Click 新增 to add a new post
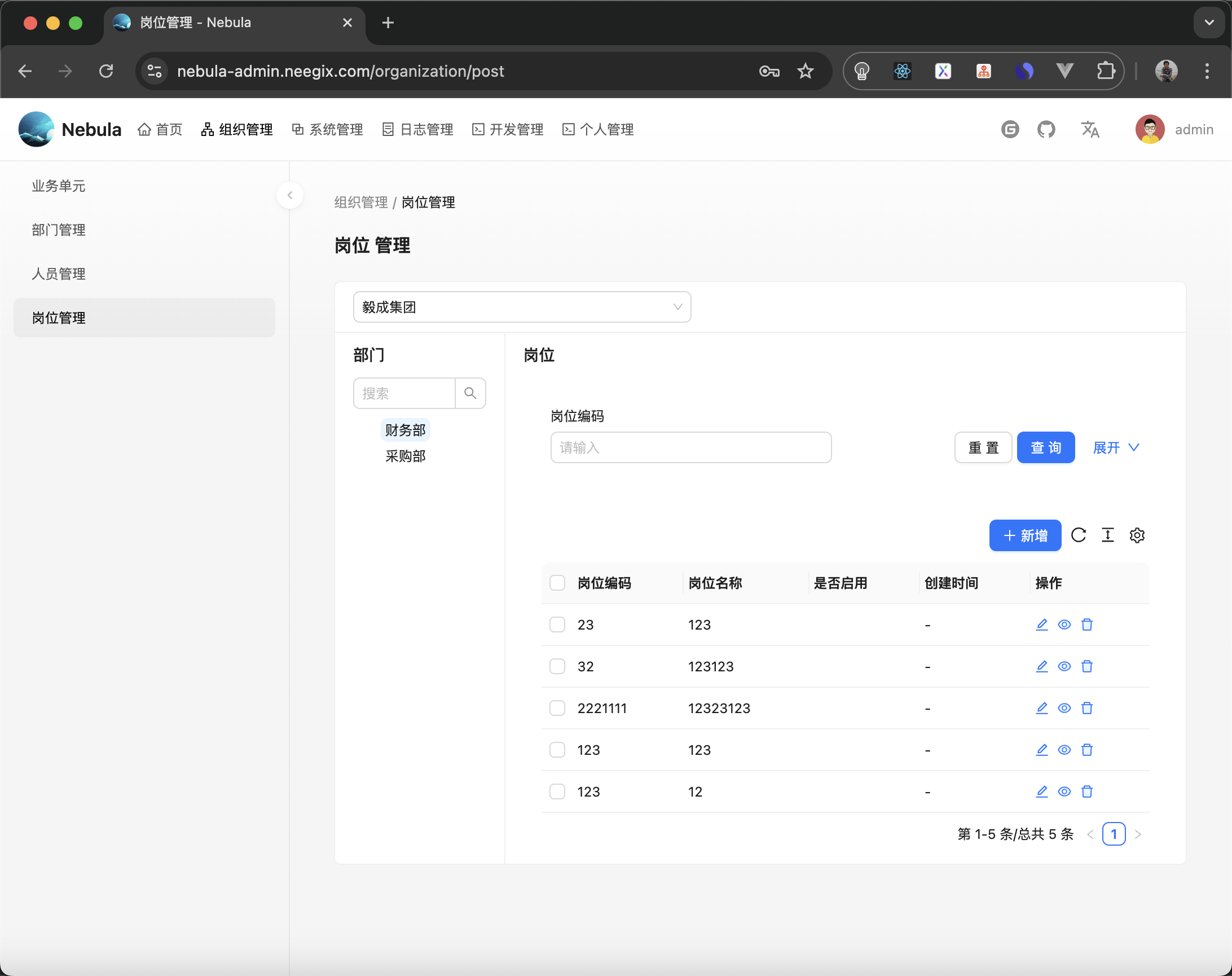This screenshot has height=976, width=1232. (1024, 535)
